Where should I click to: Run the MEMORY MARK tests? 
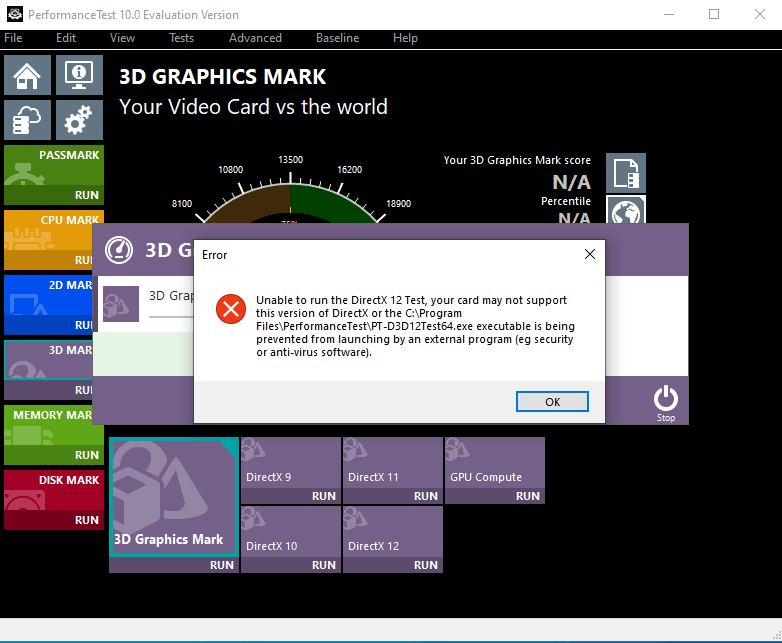87,455
